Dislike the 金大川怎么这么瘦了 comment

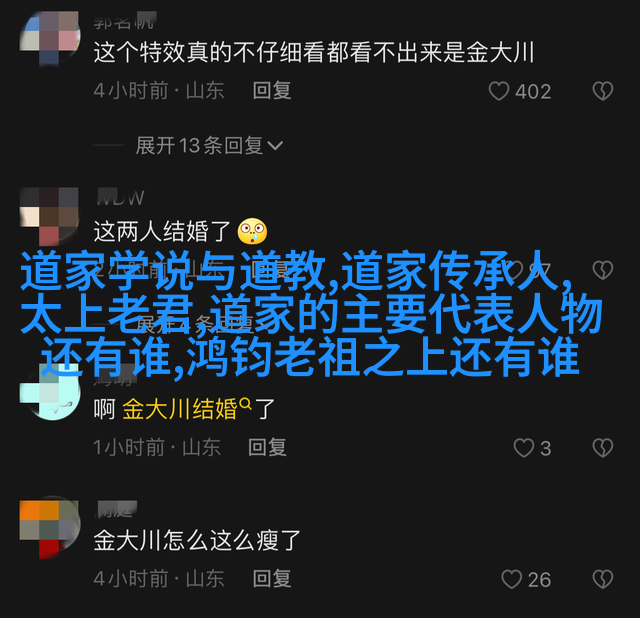click(602, 579)
